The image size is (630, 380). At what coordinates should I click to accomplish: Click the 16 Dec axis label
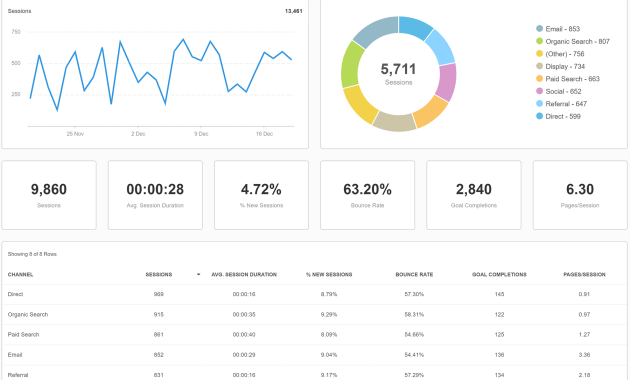click(264, 134)
